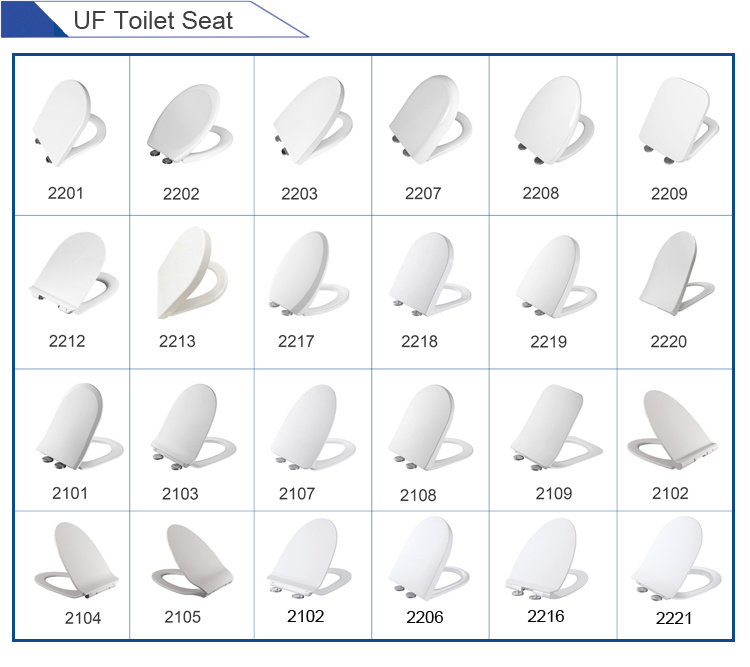Click the 2218 model number label
The width and height of the screenshot is (750, 667).
click(x=419, y=341)
